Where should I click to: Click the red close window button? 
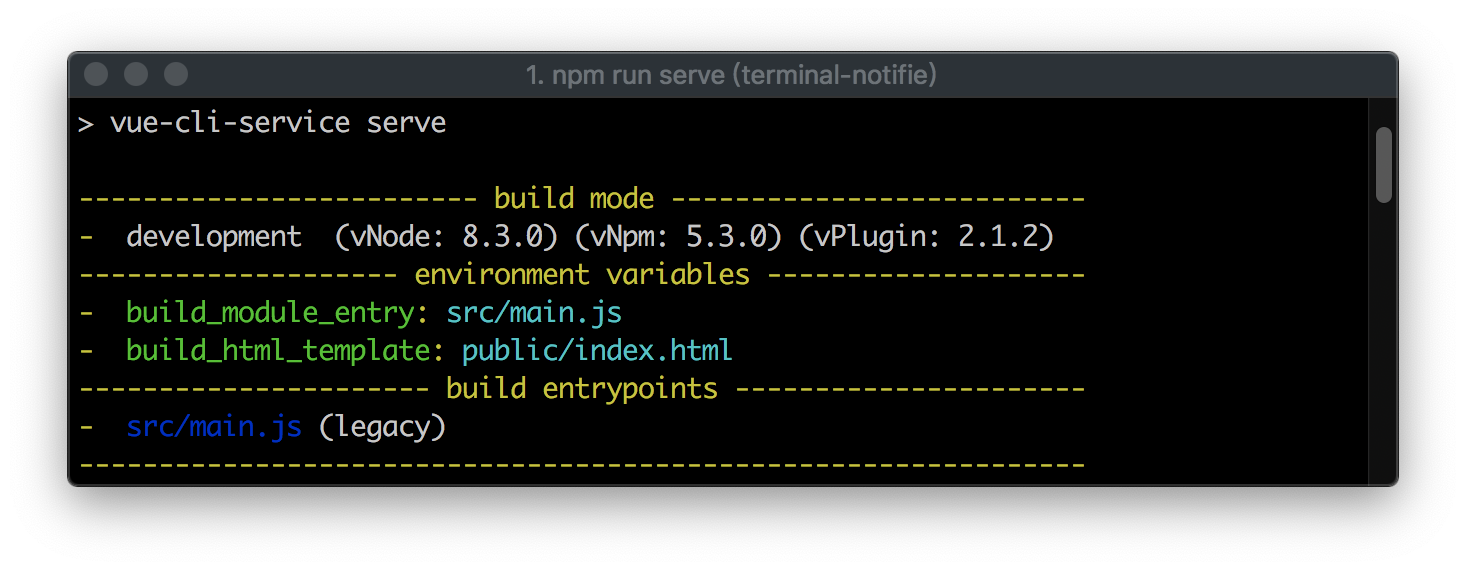[96, 74]
